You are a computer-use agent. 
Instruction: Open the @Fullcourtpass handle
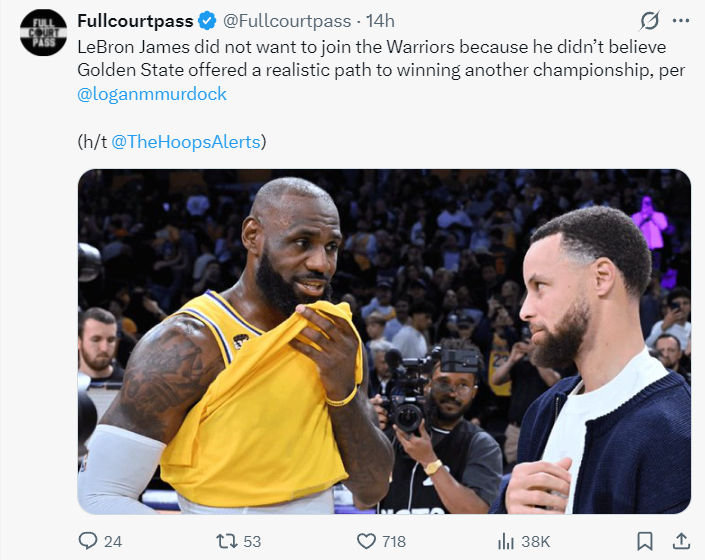(287, 21)
